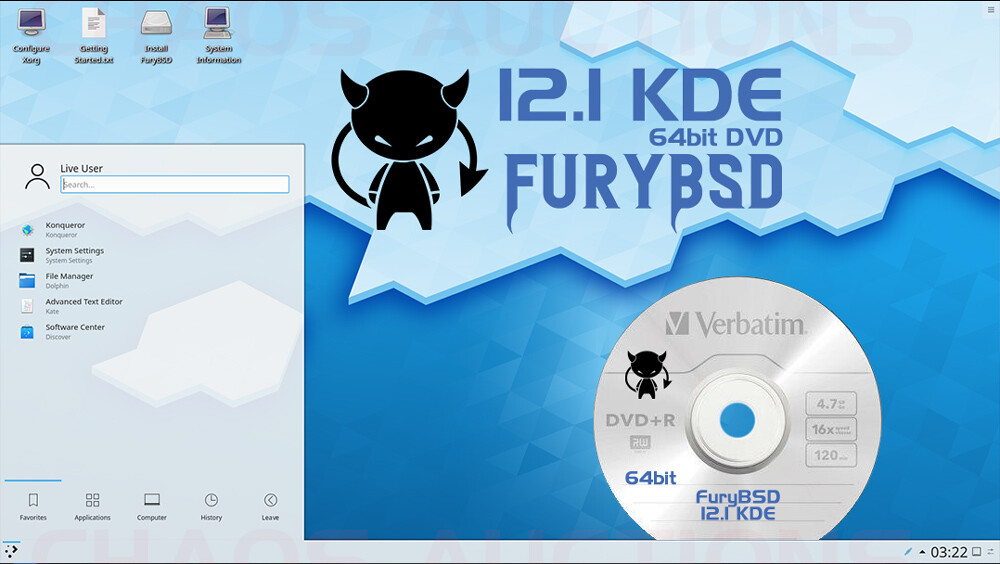Launch the Install FuryBSD desktop icon

156,36
